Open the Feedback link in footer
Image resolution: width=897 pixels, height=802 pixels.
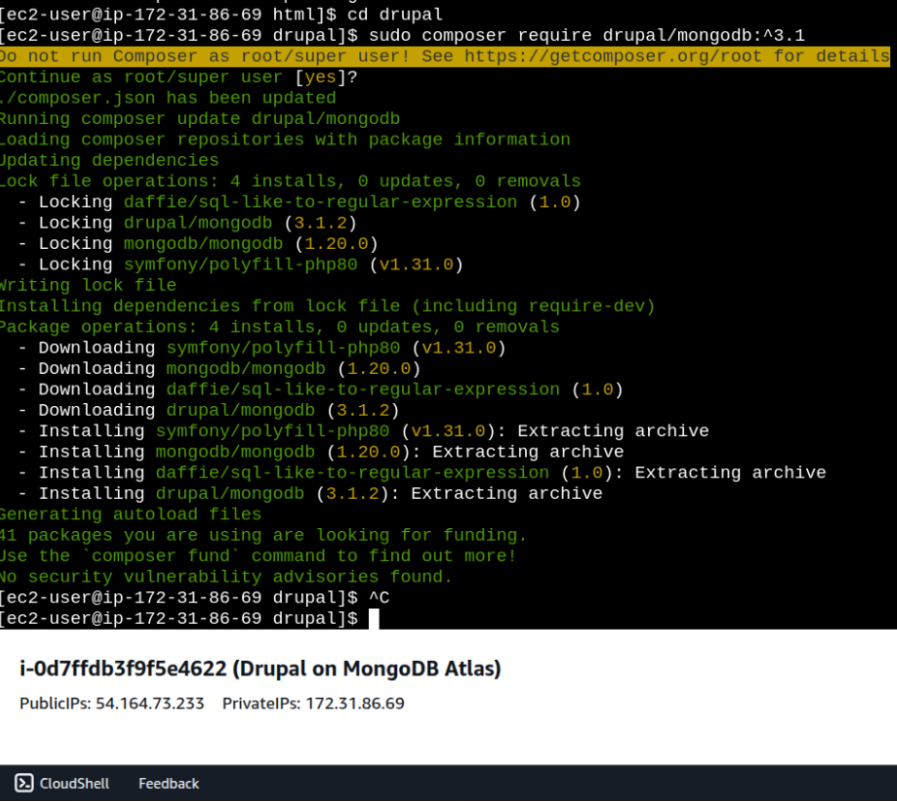169,783
